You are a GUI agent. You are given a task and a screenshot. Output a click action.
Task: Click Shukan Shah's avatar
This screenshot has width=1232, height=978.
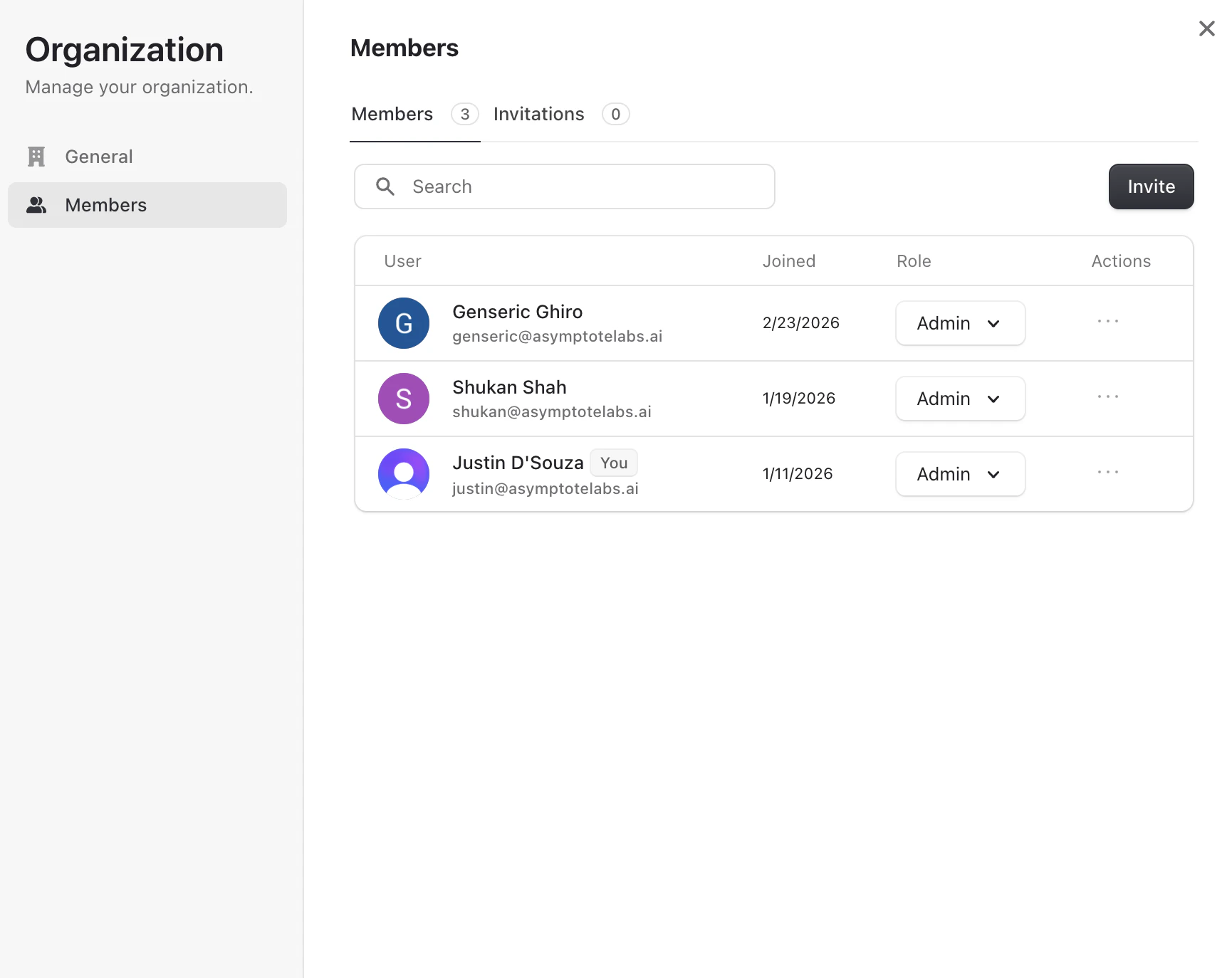(x=404, y=399)
